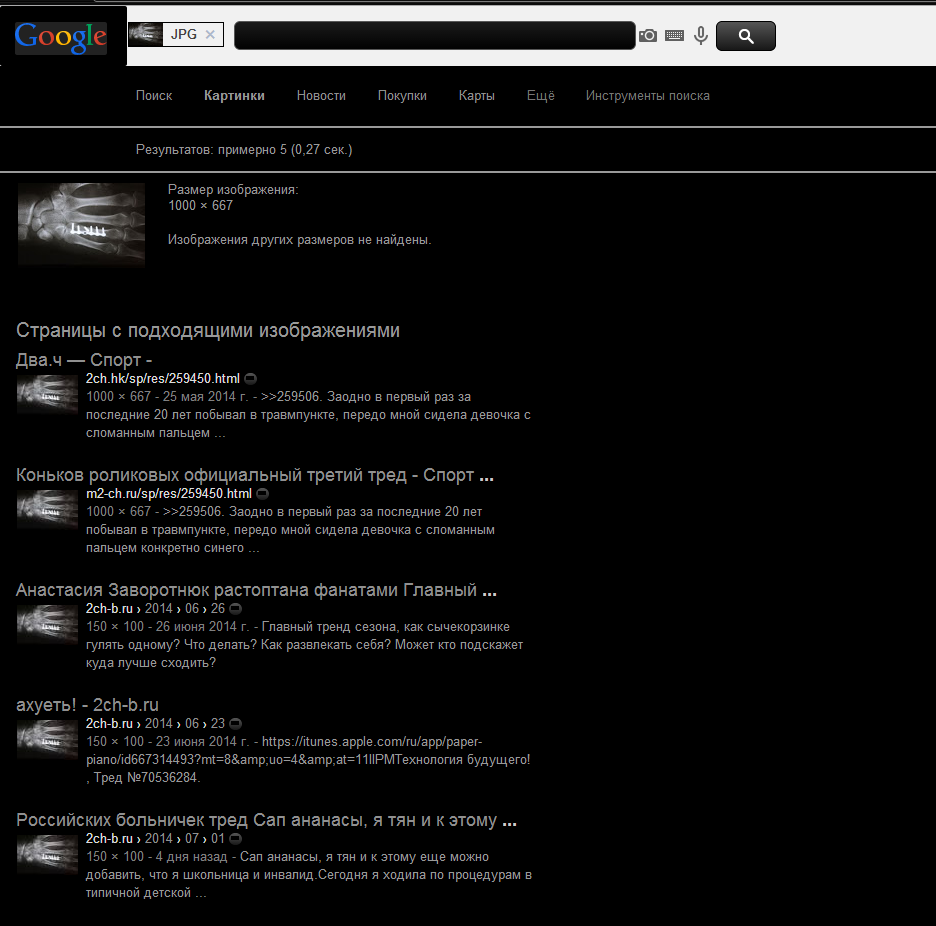
Task: Click the JPG uploaded image thumbnail chip
Action: coord(176,35)
